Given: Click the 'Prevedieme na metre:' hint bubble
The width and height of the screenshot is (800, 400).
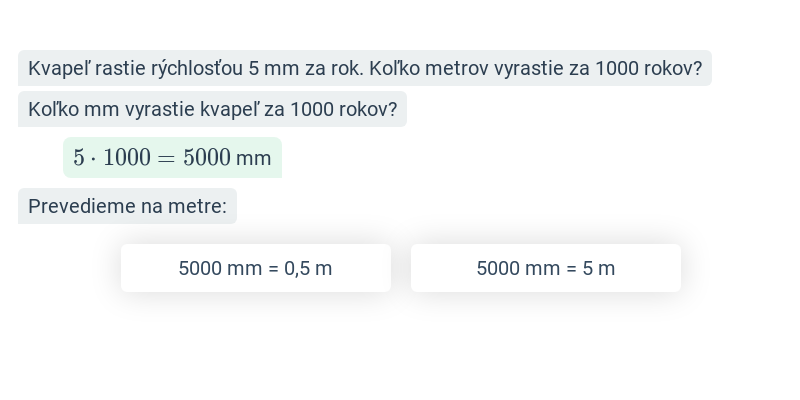Looking at the screenshot, I should pyautogui.click(x=128, y=206).
